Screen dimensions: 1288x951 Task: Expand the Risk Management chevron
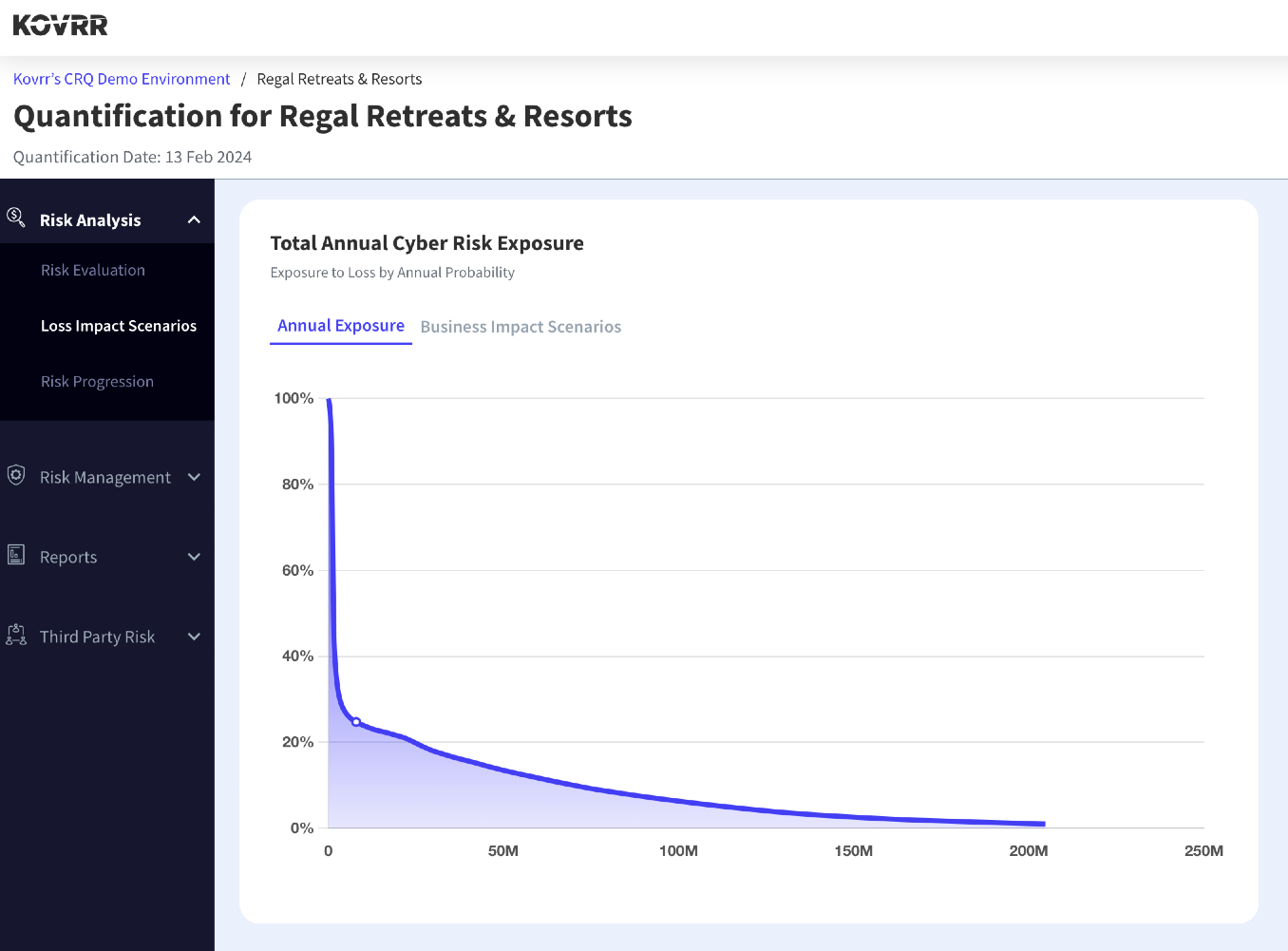(194, 477)
